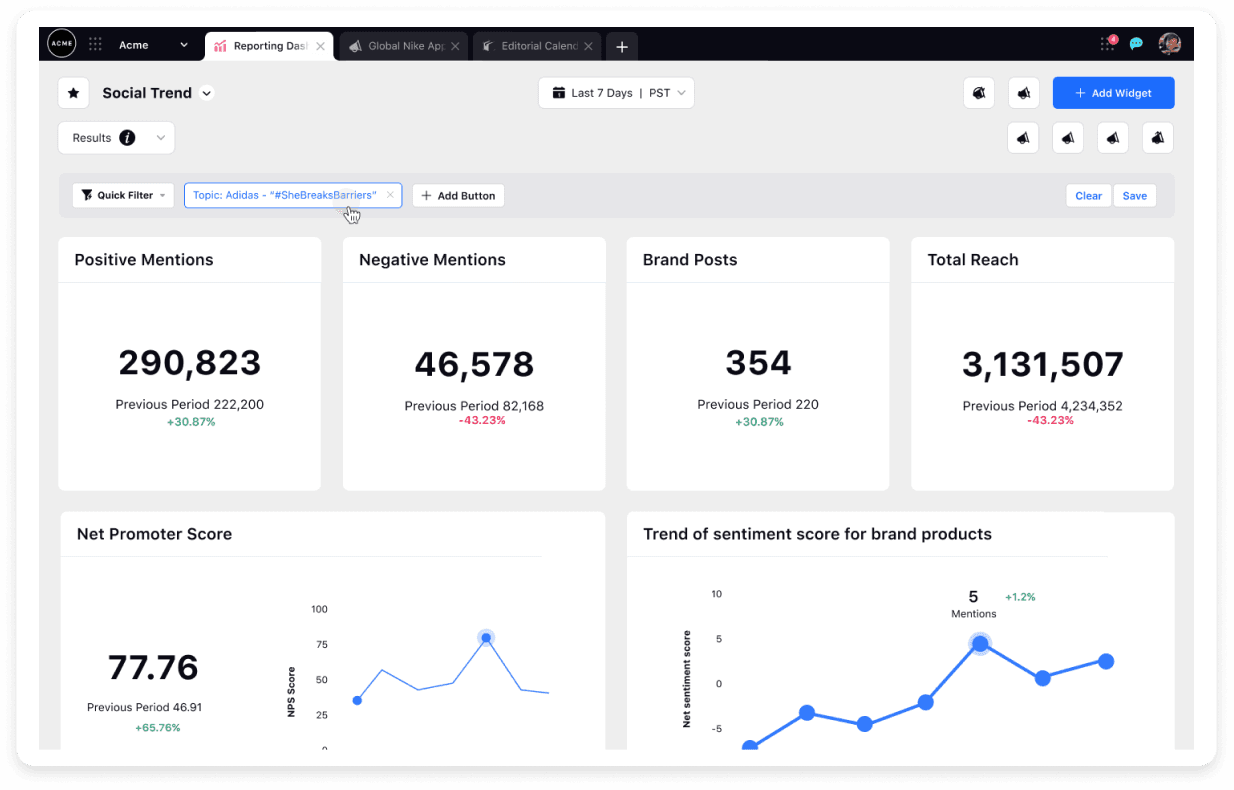The image size is (1234, 790).
Task: Click the leftmost megaphone icon in the second row
Action: 1022,137
